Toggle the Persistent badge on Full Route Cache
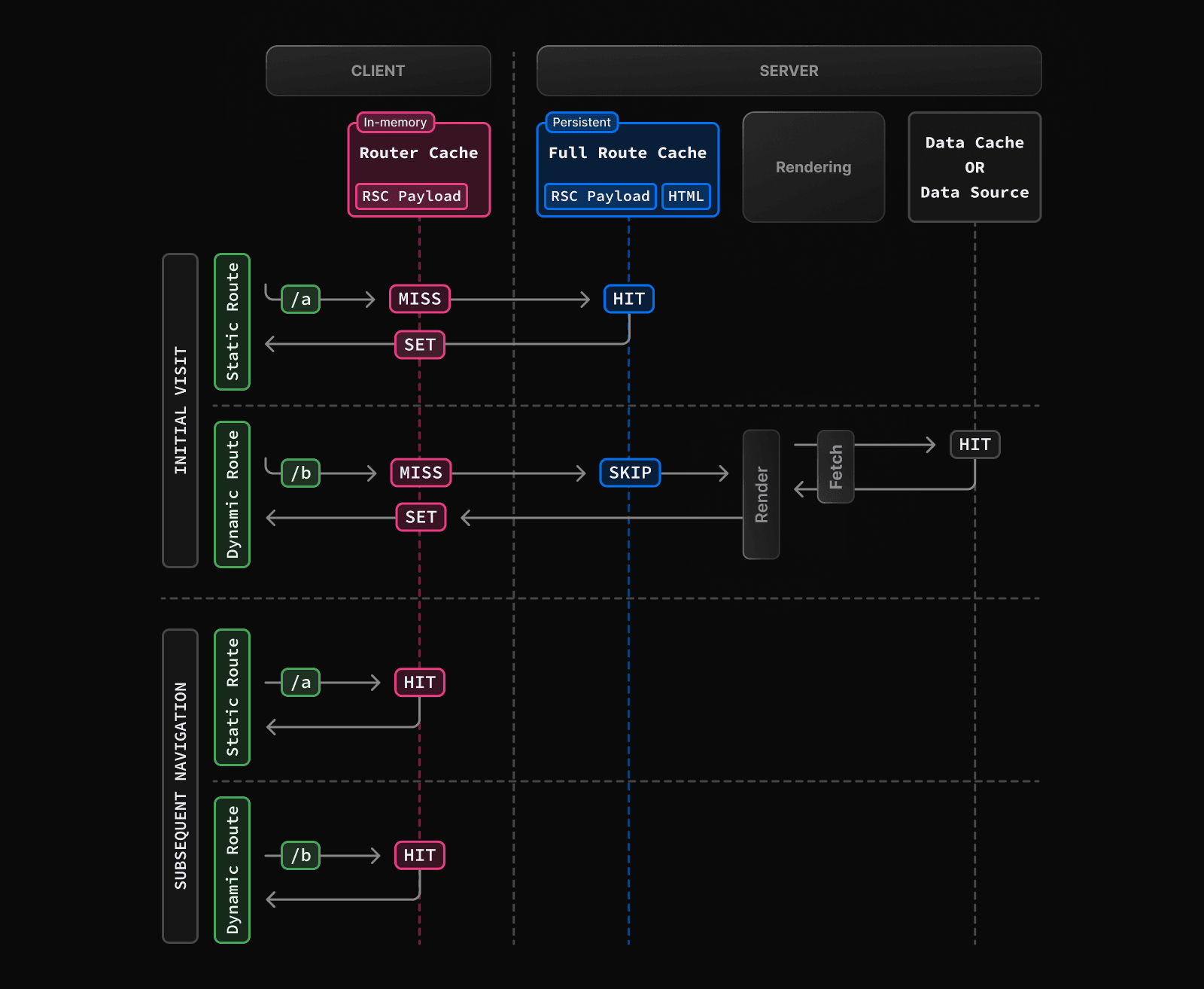The height and width of the screenshot is (989, 1204). 581,122
